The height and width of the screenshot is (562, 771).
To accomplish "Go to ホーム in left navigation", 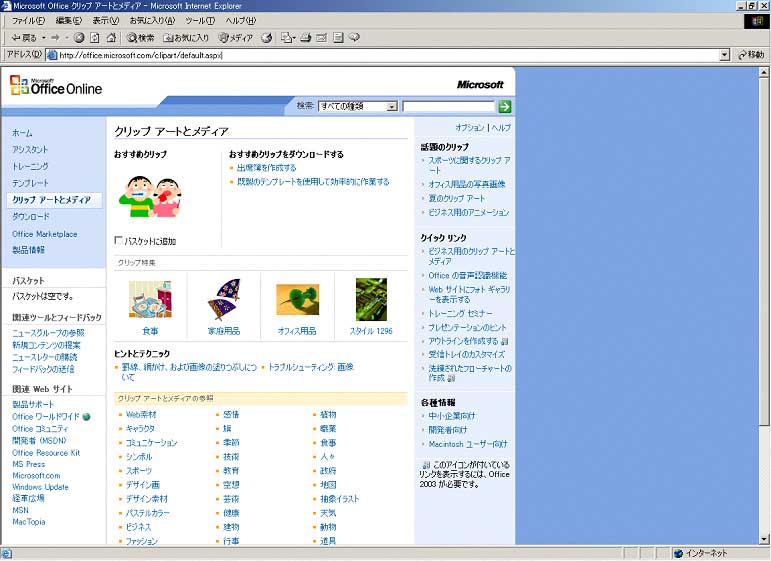I will click(x=22, y=133).
